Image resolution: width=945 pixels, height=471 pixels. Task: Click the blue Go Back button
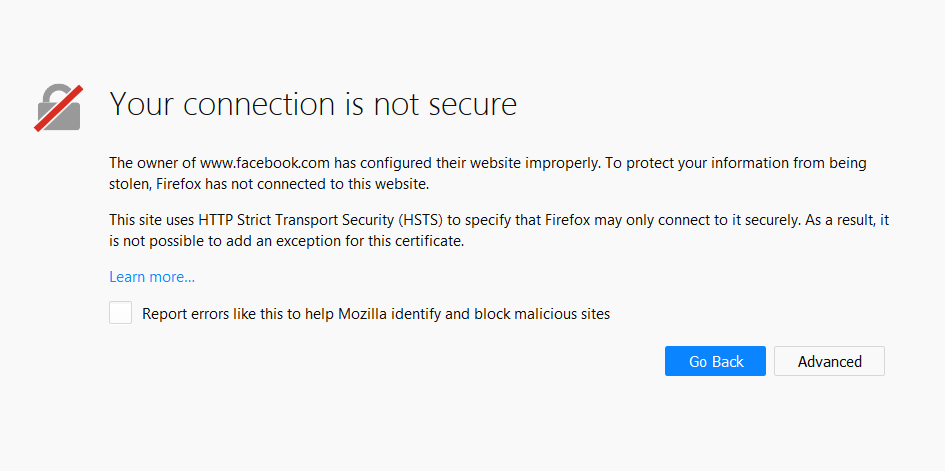[715, 361]
